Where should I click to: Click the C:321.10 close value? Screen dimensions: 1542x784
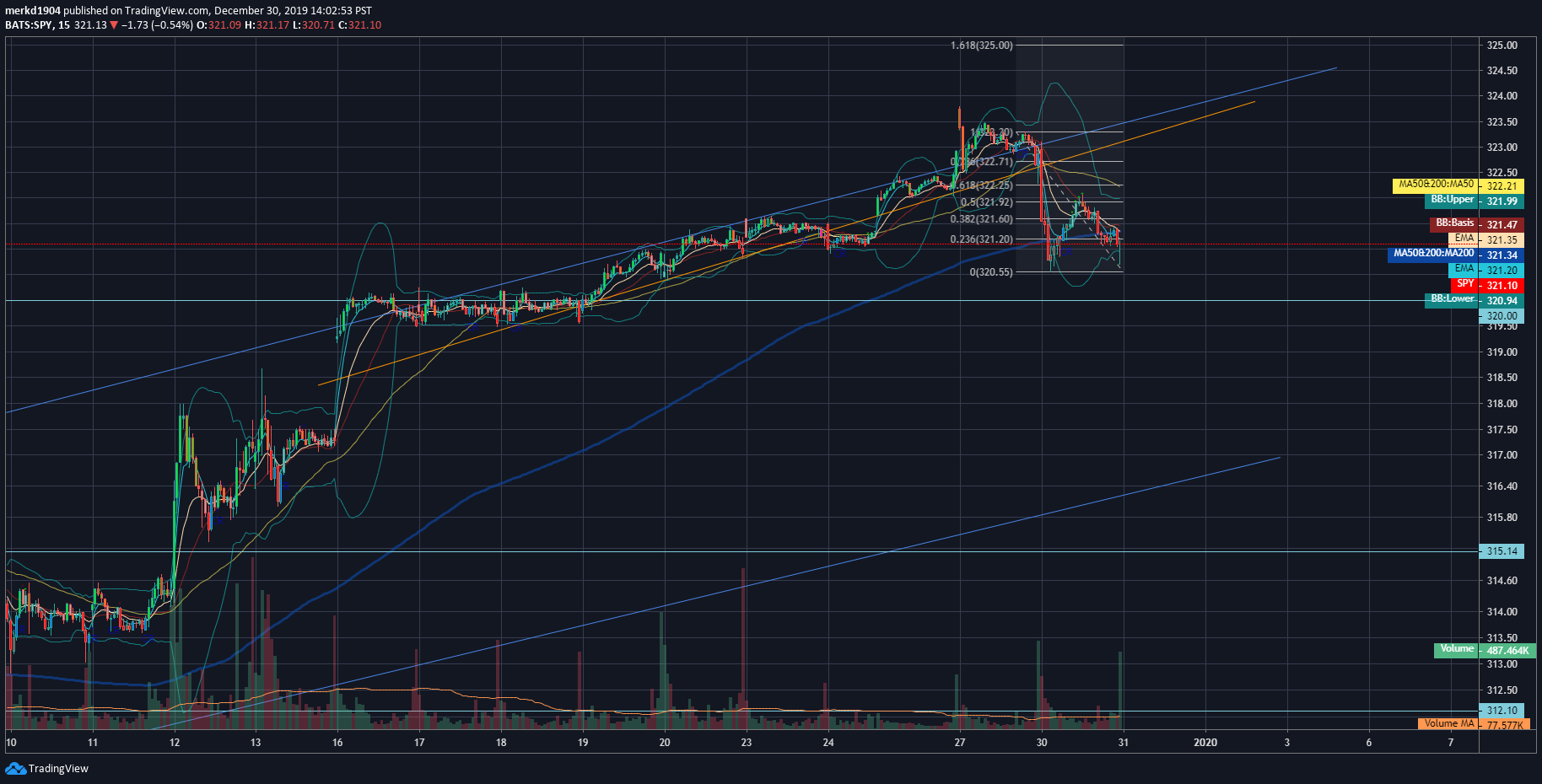pyautogui.click(x=360, y=25)
